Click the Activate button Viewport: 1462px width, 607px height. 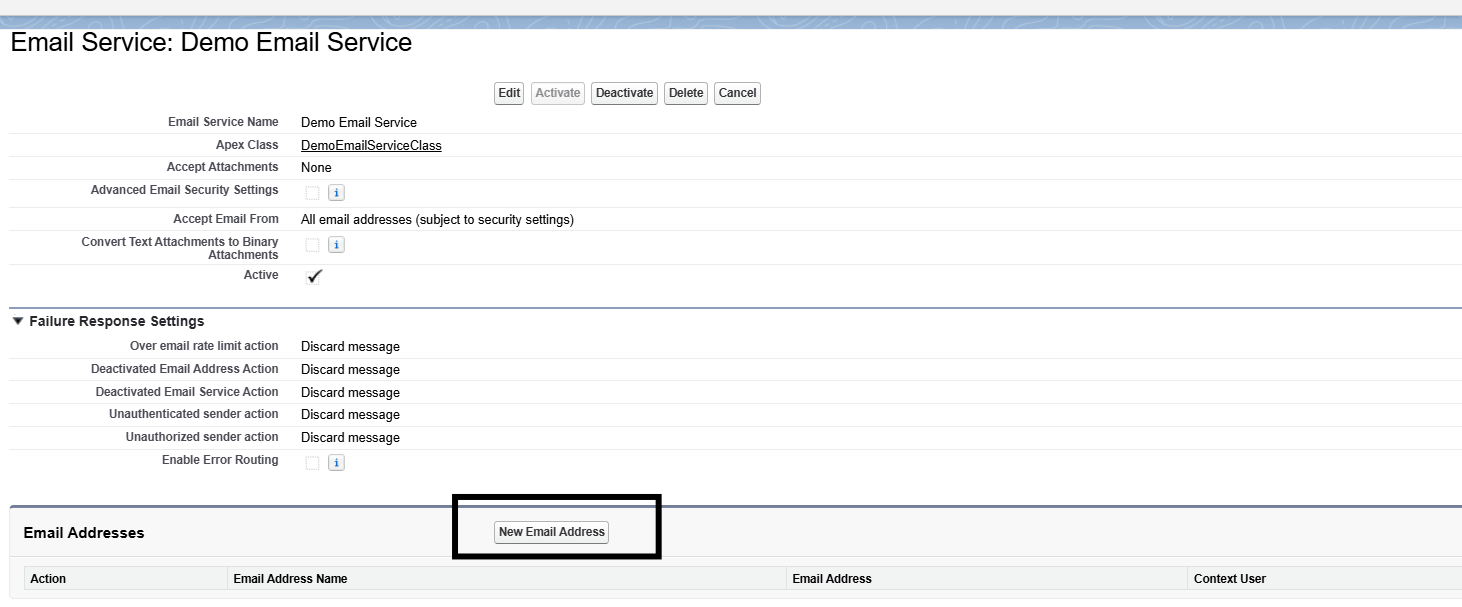[557, 92]
